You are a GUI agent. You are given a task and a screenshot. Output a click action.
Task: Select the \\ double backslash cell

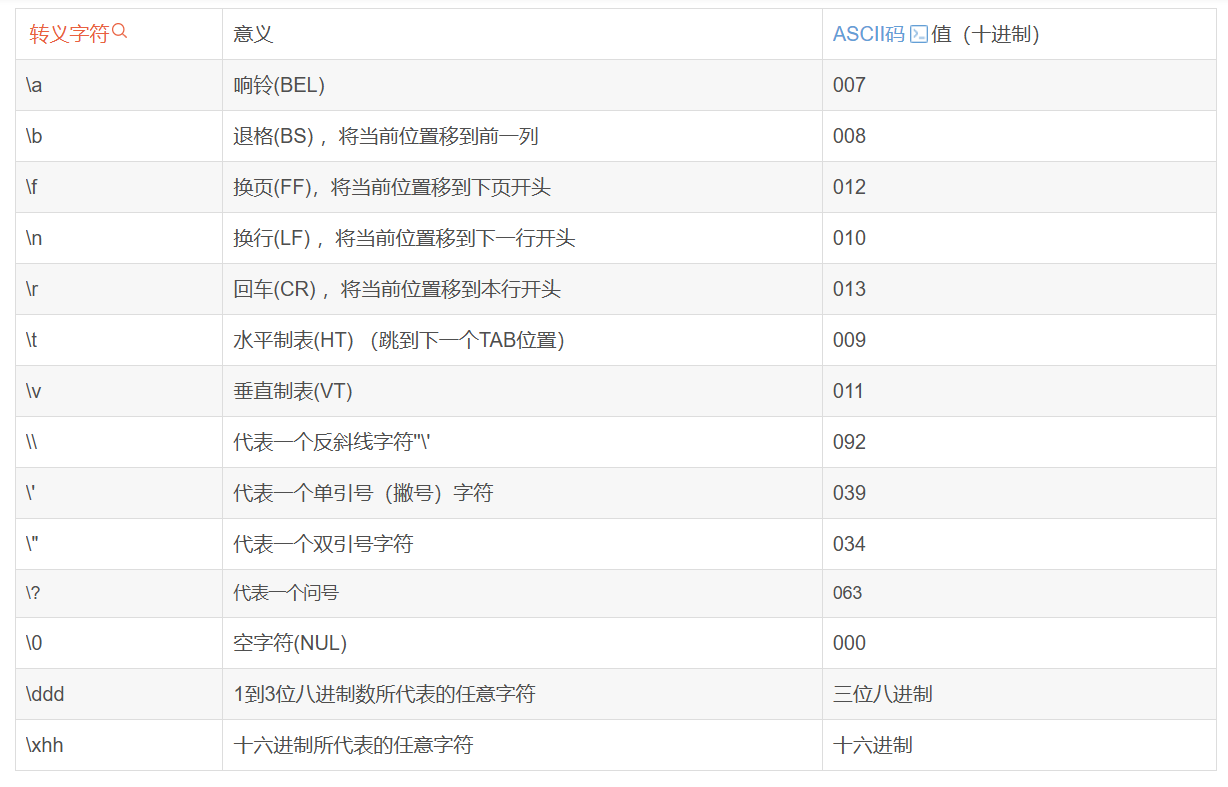[x=119, y=442]
